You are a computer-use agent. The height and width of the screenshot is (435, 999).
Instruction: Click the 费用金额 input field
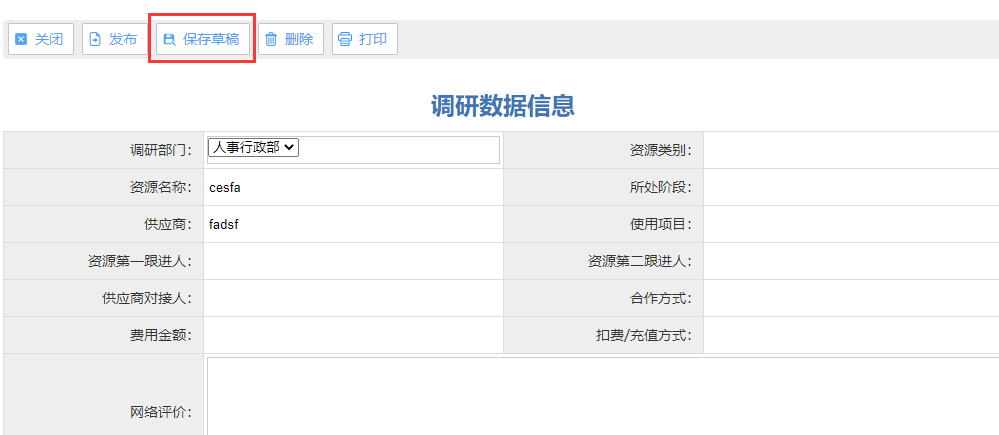click(353, 335)
